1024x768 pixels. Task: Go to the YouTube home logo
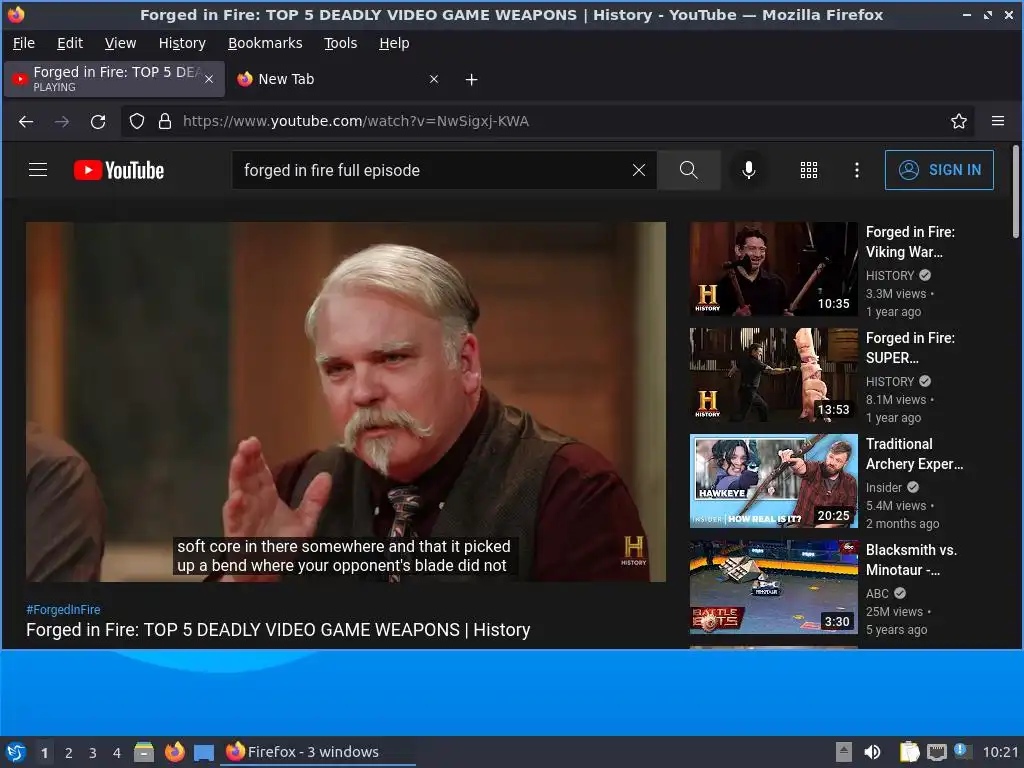(x=119, y=170)
